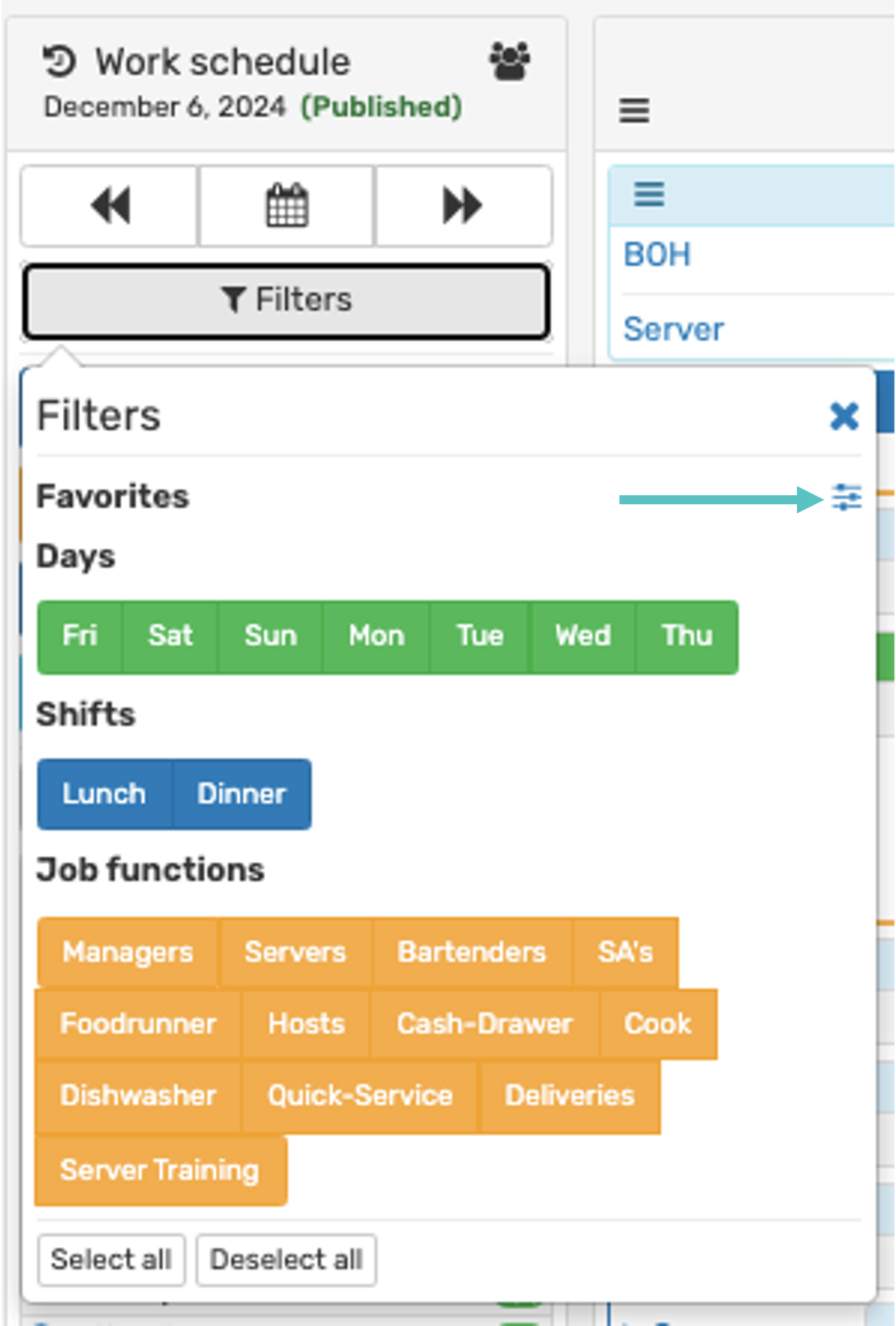Toggle the Wed day filter
The height and width of the screenshot is (1326, 896).
pos(583,636)
